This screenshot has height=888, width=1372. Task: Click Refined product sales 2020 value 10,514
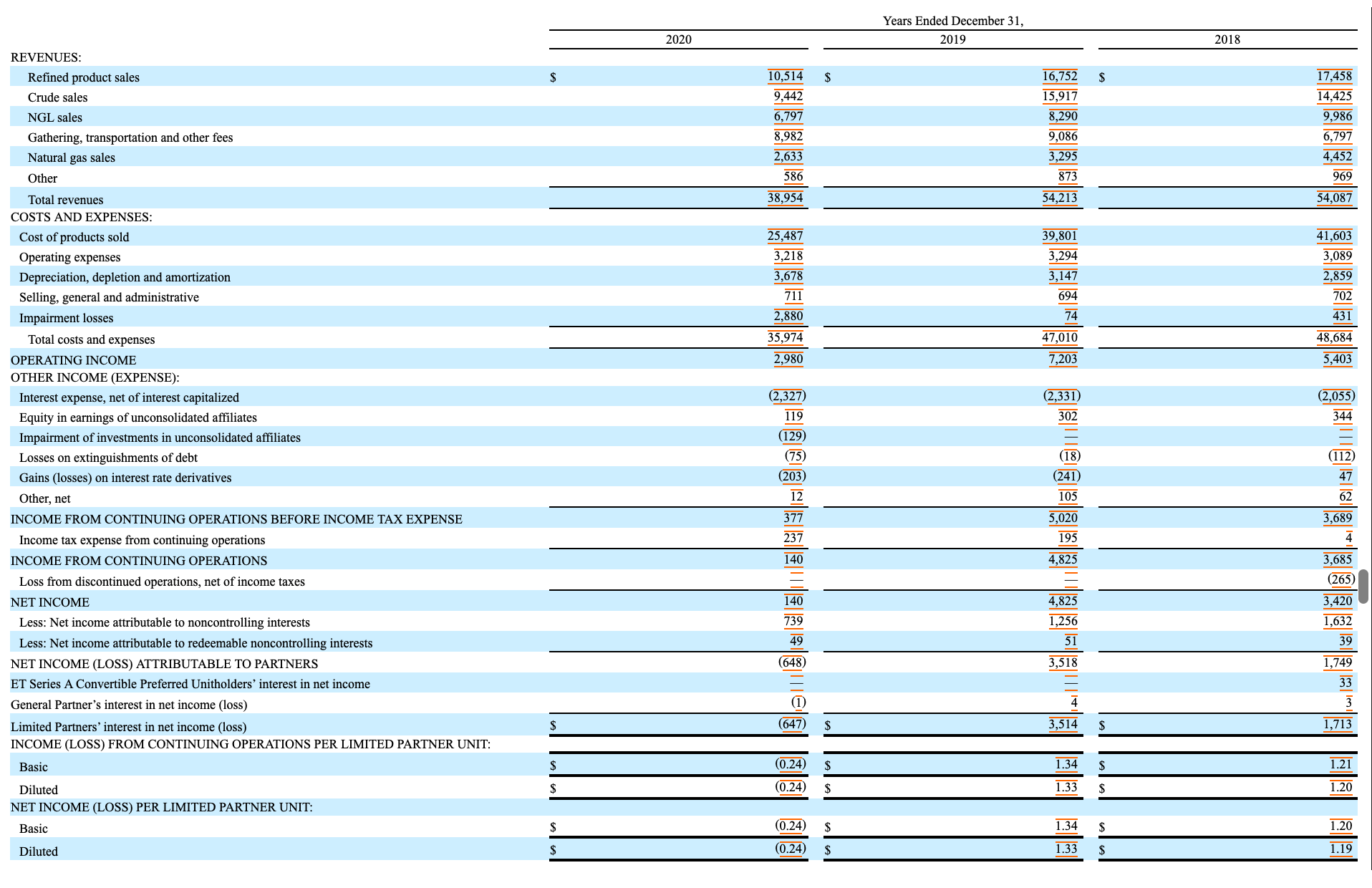[785, 76]
